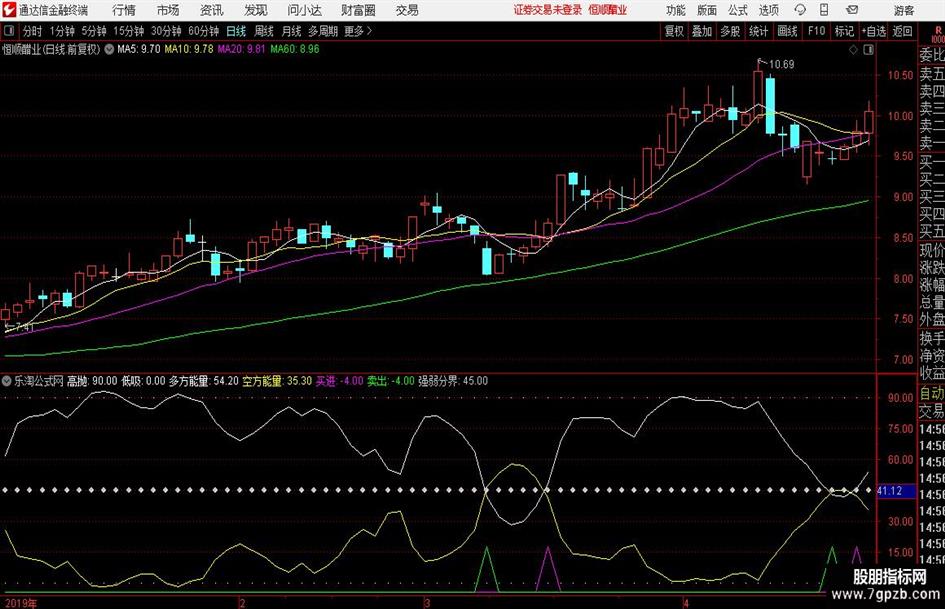Image resolution: width=945 pixels, height=609 pixels.
Task: Click the MA10: 9.78 label
Action: (189, 49)
